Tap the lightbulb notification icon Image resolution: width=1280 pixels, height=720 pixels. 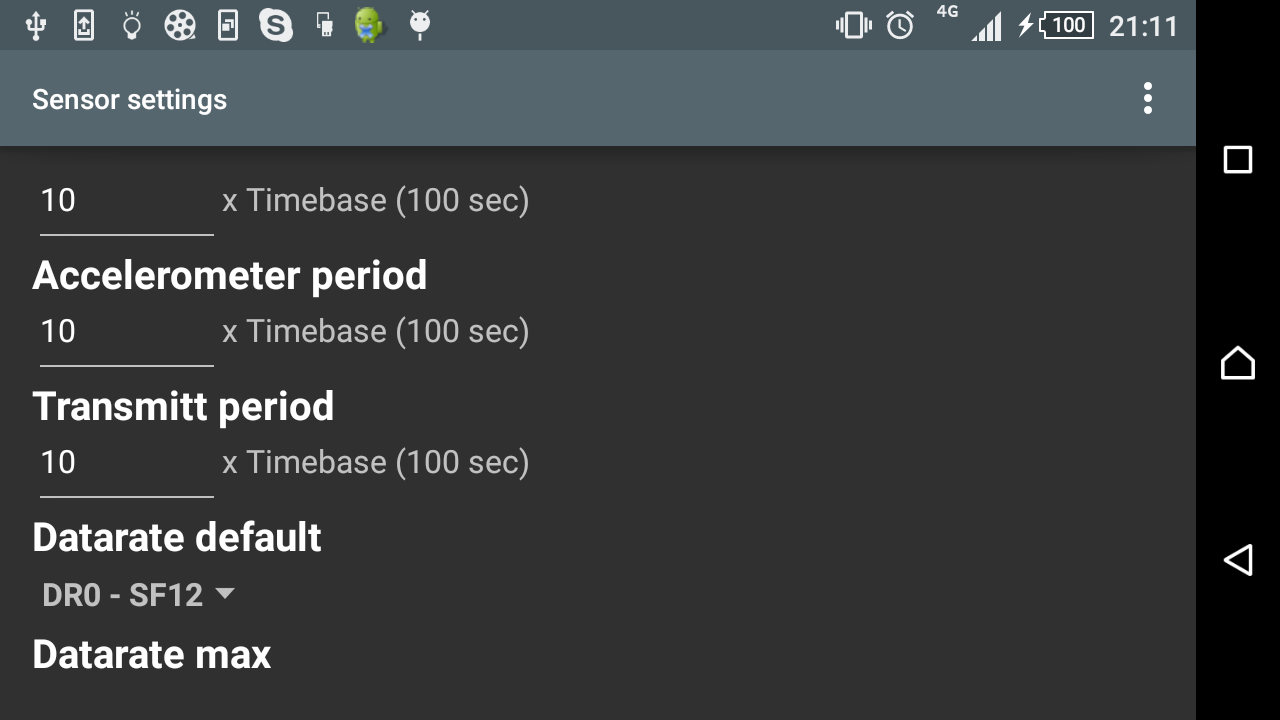point(131,25)
